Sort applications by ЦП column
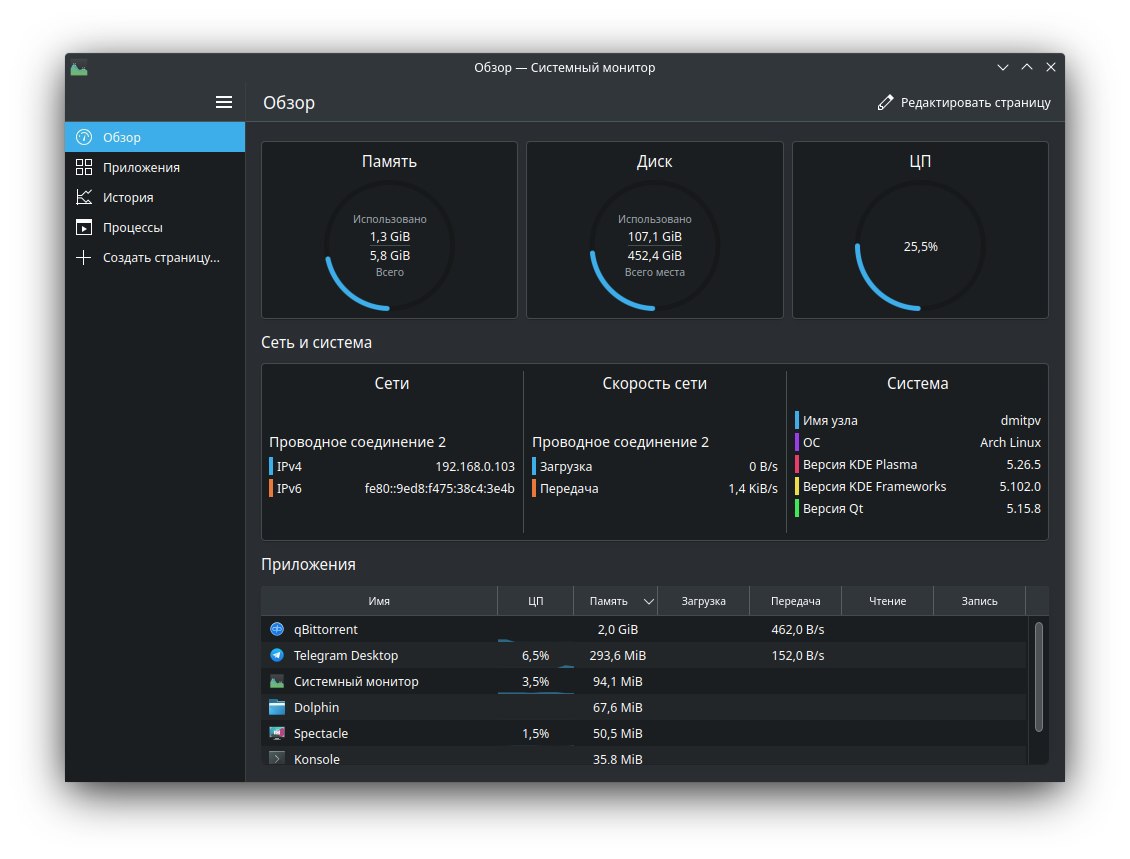This screenshot has width=1130, height=859. point(535,601)
